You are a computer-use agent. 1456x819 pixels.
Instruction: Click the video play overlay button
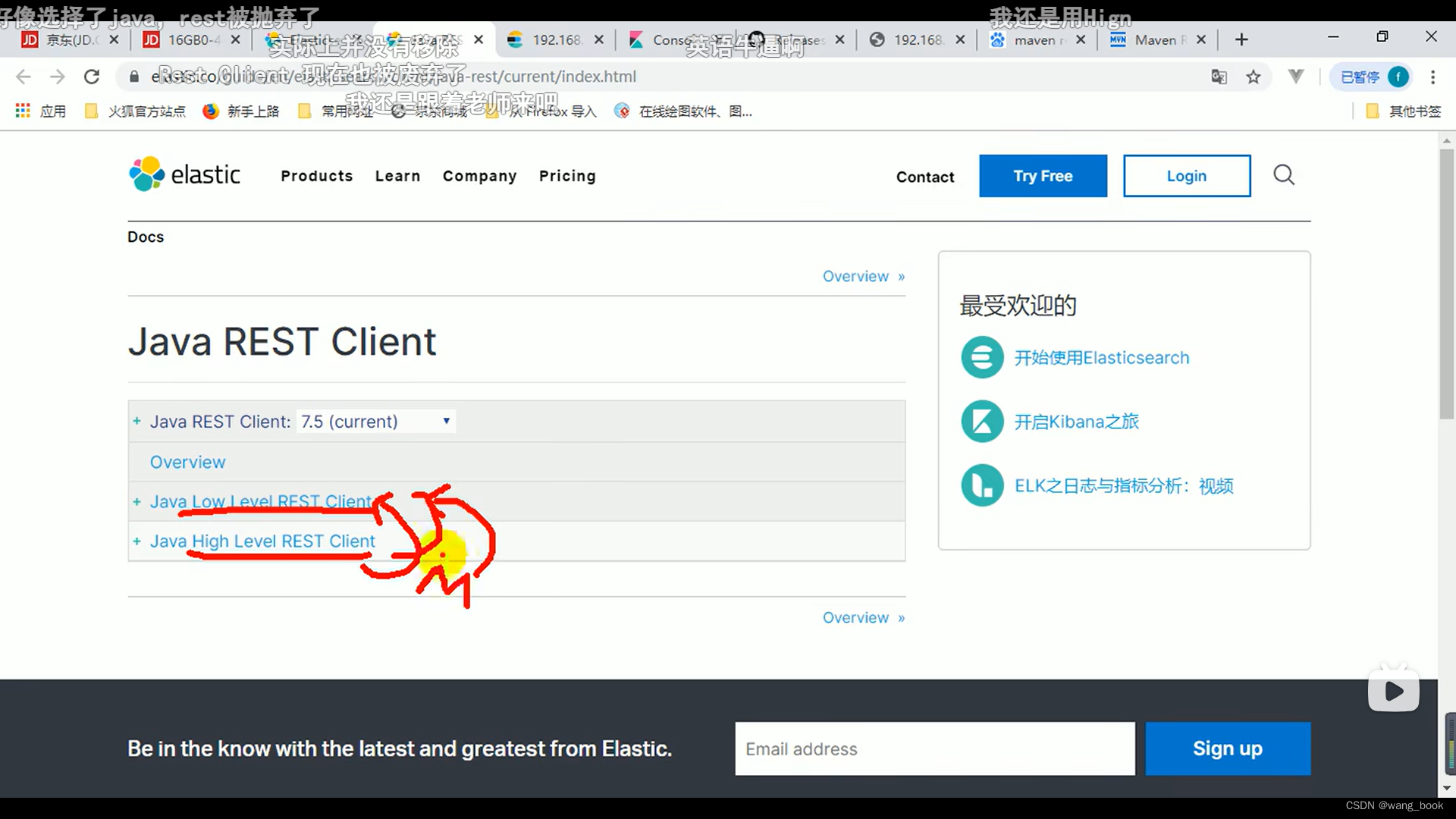[x=1394, y=691]
